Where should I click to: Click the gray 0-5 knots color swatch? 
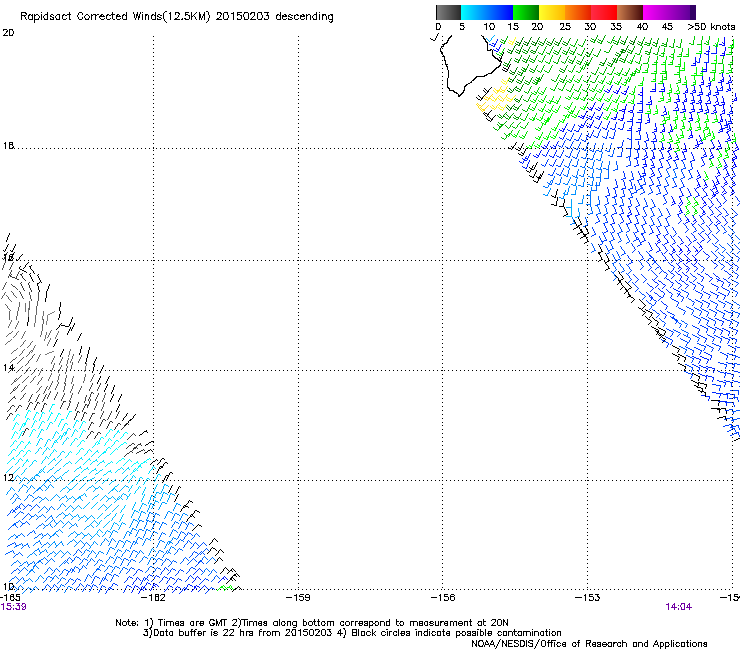(448, 12)
